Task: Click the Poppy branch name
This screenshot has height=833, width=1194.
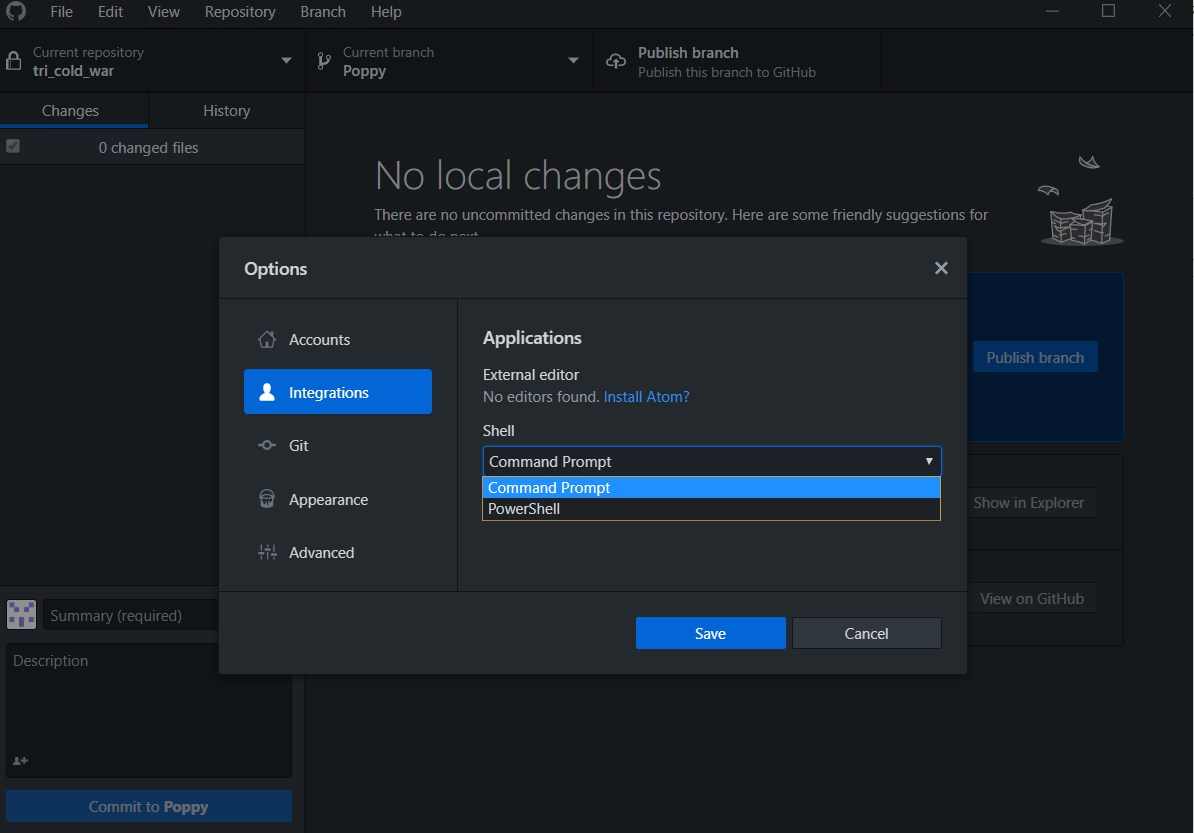Action: coord(364,71)
